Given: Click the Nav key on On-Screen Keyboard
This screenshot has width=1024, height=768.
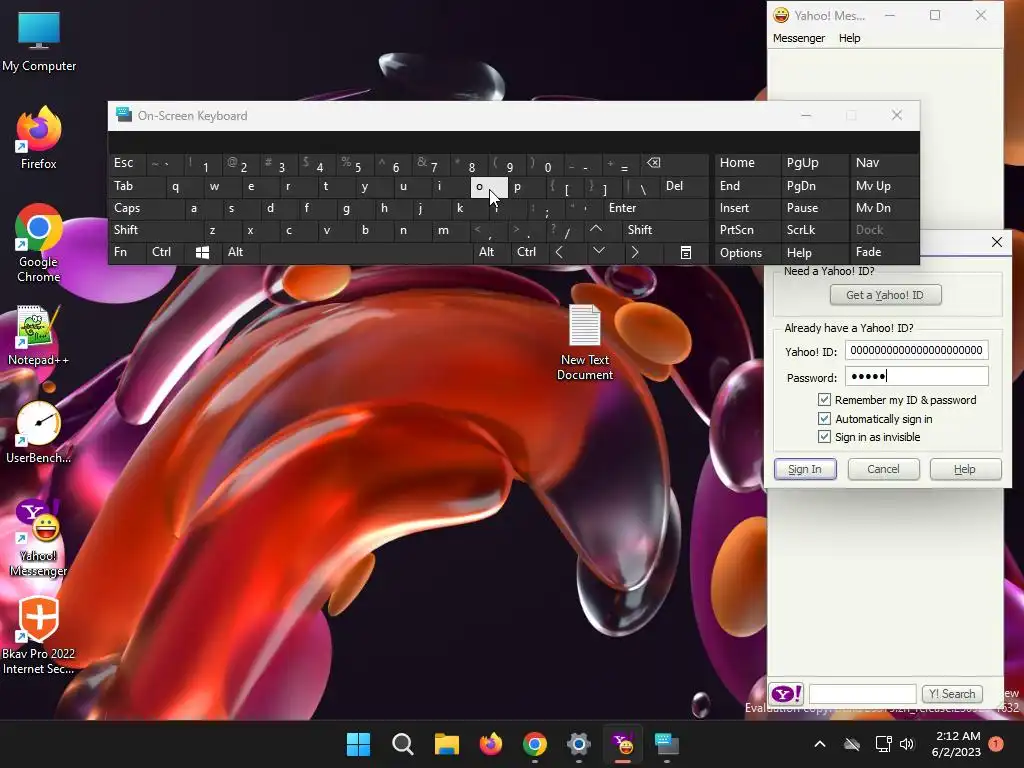Looking at the screenshot, I should (884, 163).
